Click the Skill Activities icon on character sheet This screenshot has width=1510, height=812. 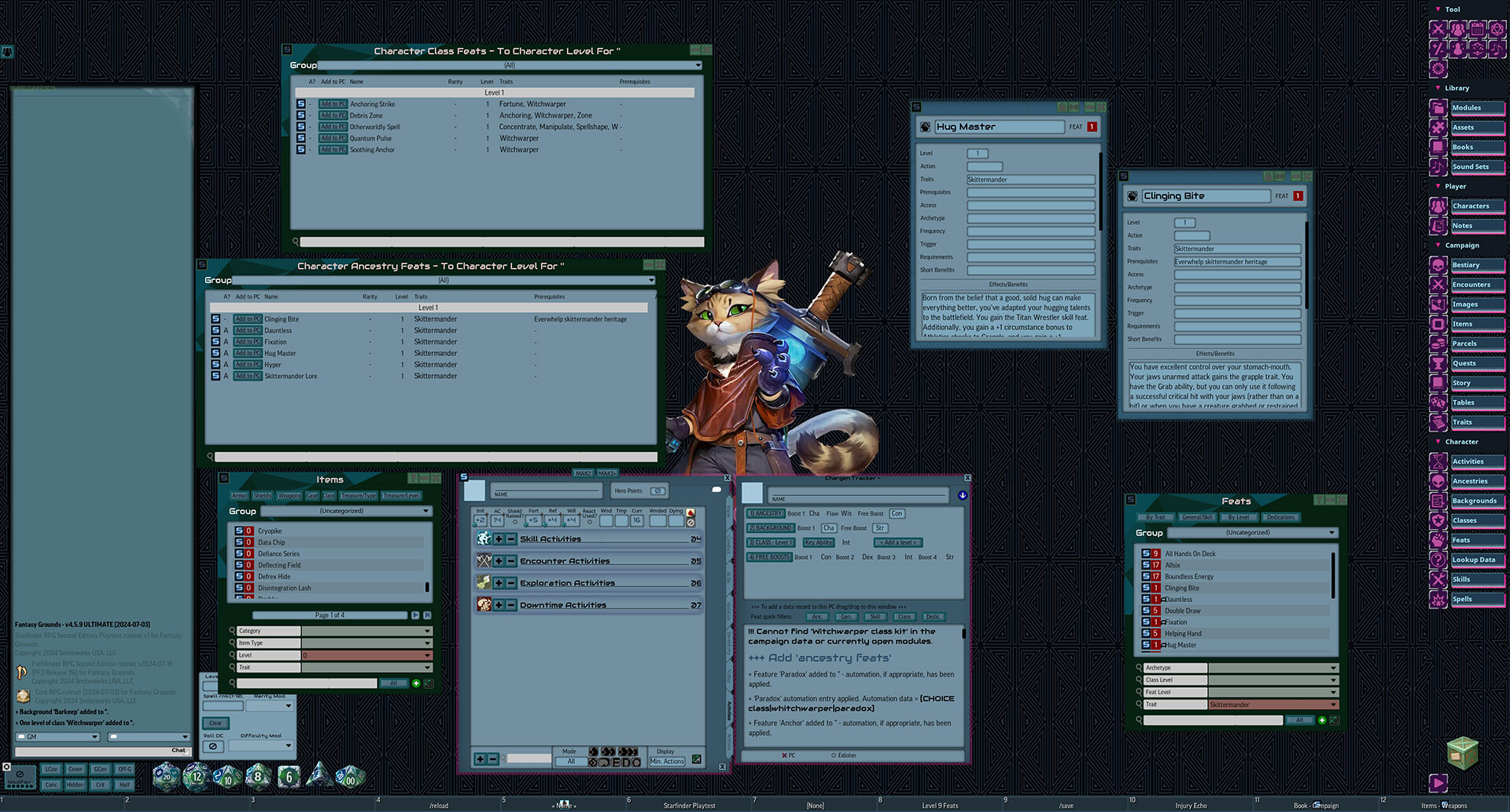tap(484, 538)
